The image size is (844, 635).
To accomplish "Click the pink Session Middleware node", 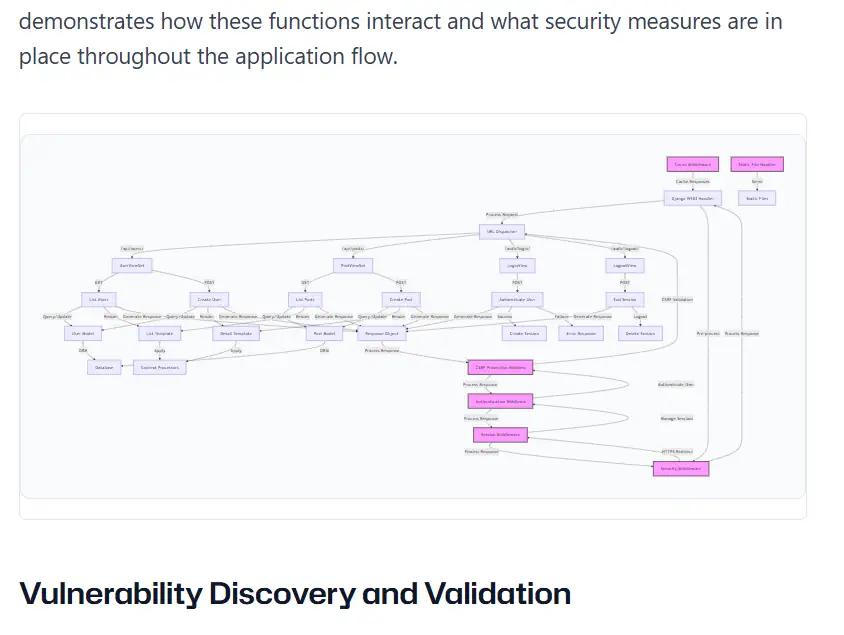I will pos(500,435).
